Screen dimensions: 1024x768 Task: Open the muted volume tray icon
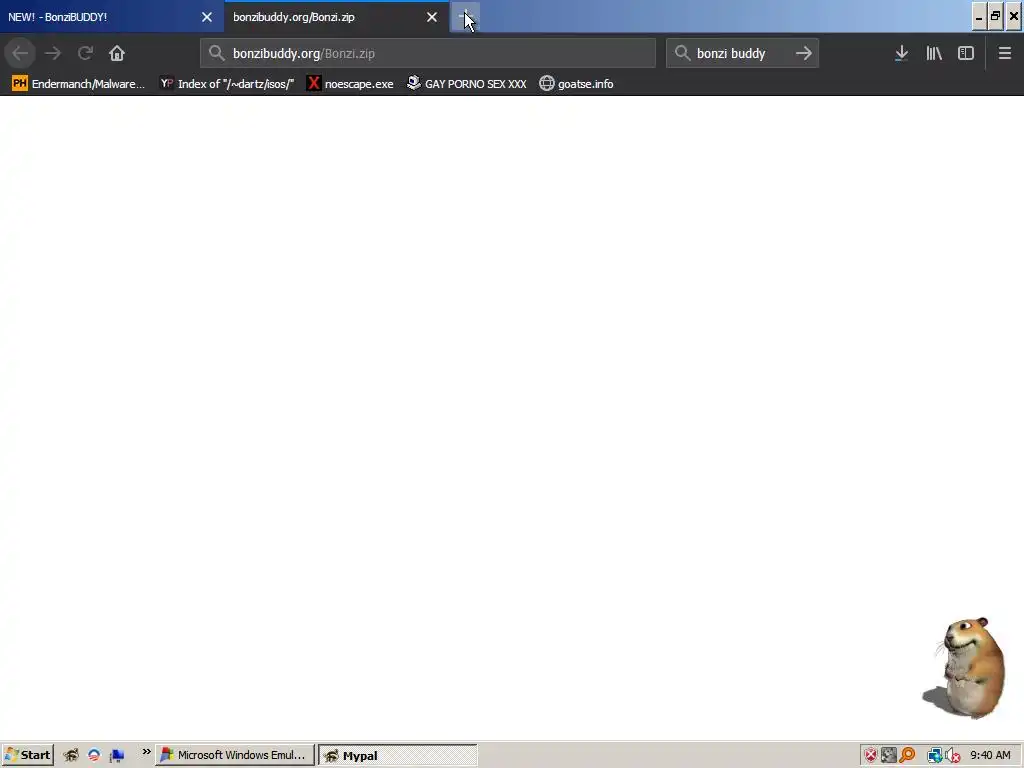coord(952,756)
